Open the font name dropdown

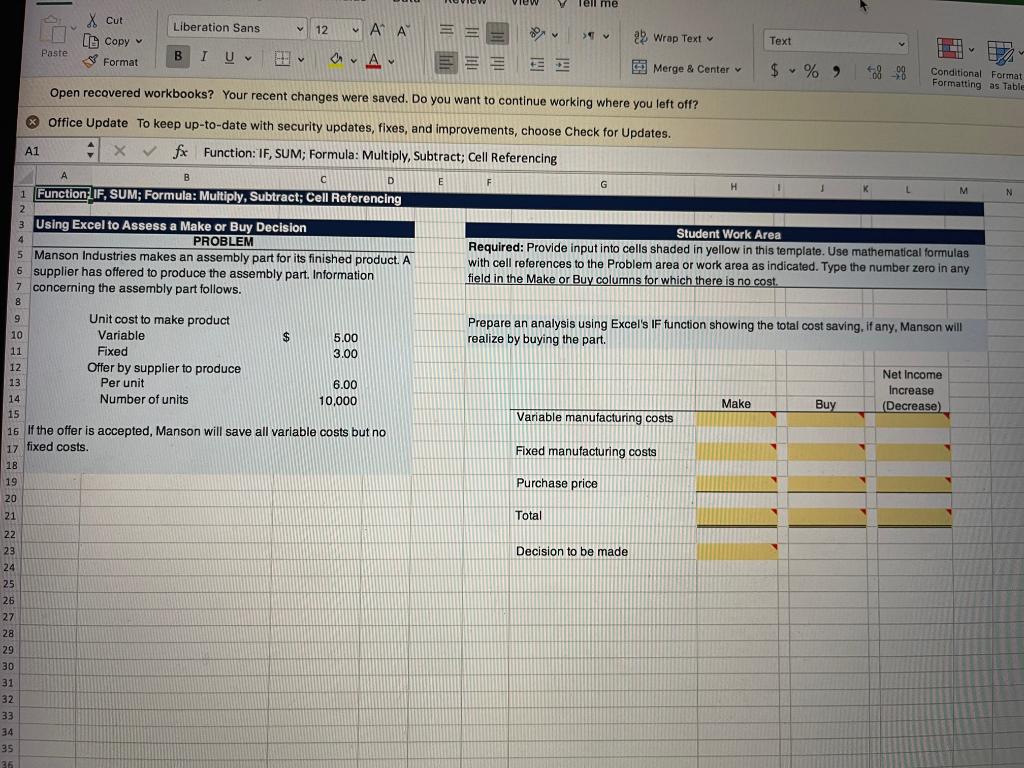pos(236,28)
